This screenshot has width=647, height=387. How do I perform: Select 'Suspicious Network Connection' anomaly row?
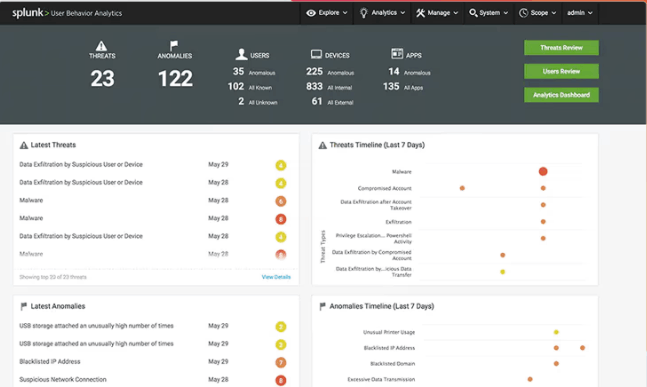click(x=153, y=380)
